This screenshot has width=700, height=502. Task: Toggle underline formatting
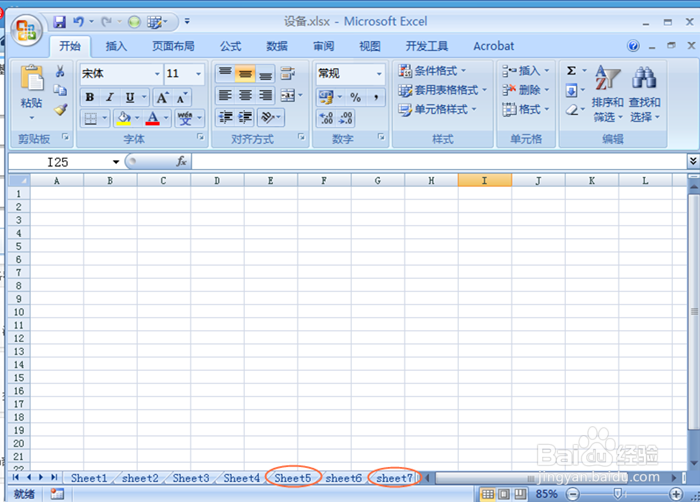point(130,97)
